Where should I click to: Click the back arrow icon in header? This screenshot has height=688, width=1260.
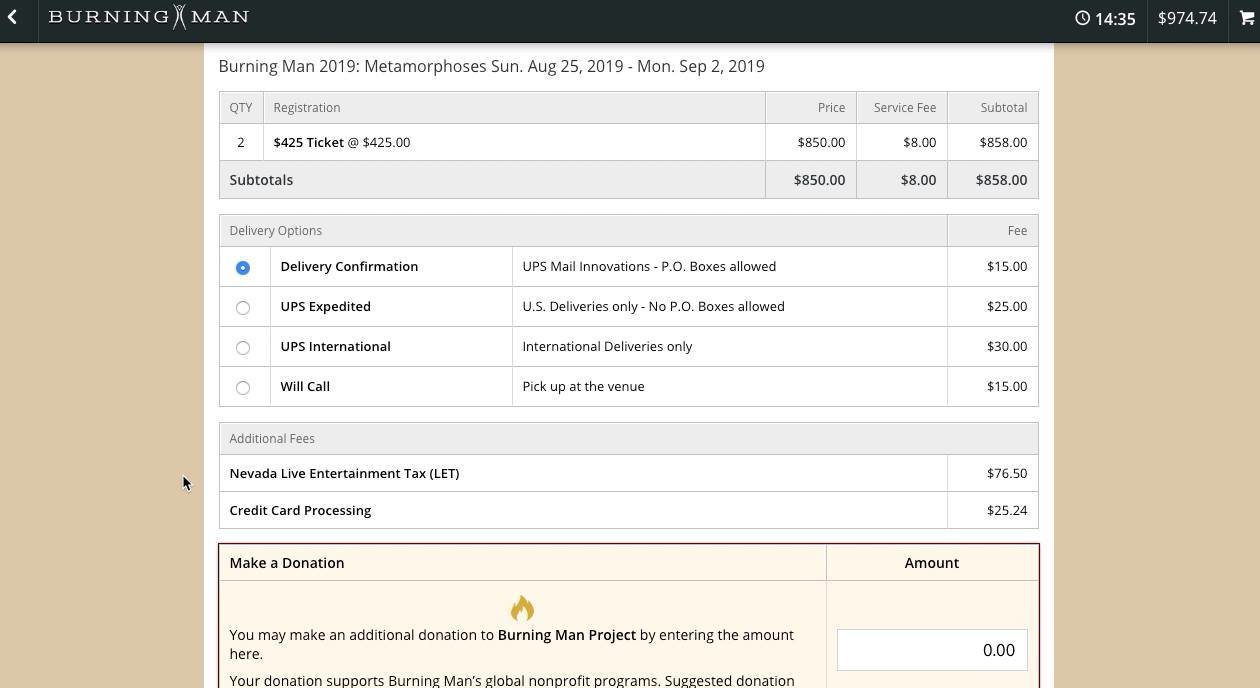(x=12, y=18)
